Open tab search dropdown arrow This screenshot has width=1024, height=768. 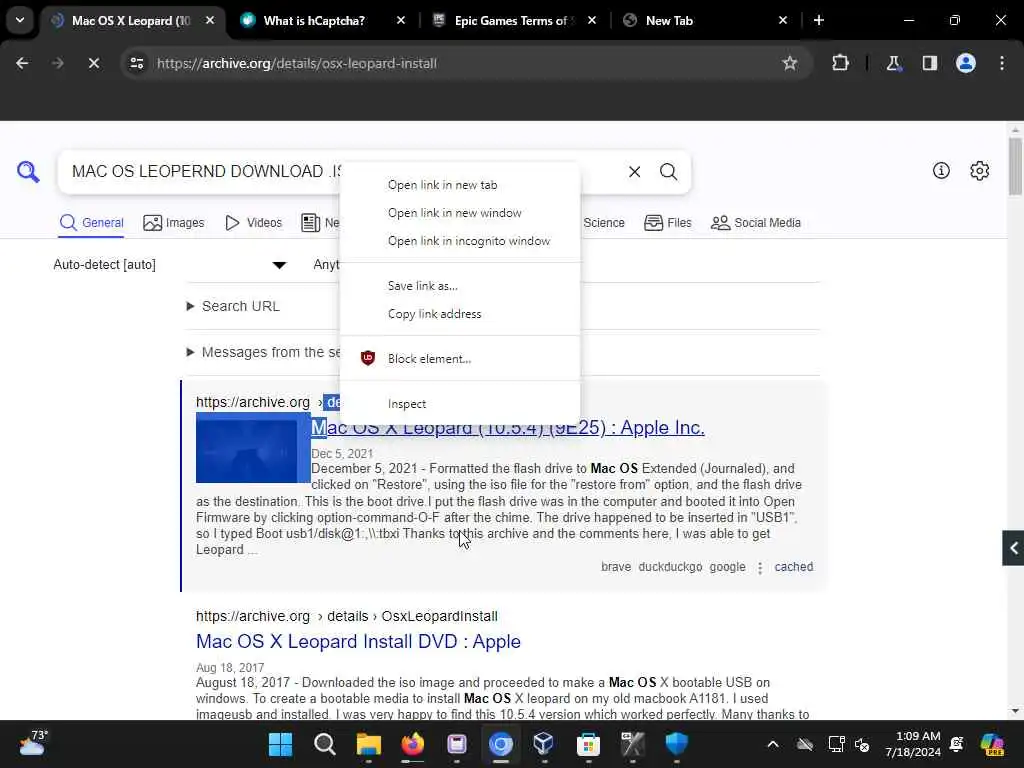click(x=20, y=20)
